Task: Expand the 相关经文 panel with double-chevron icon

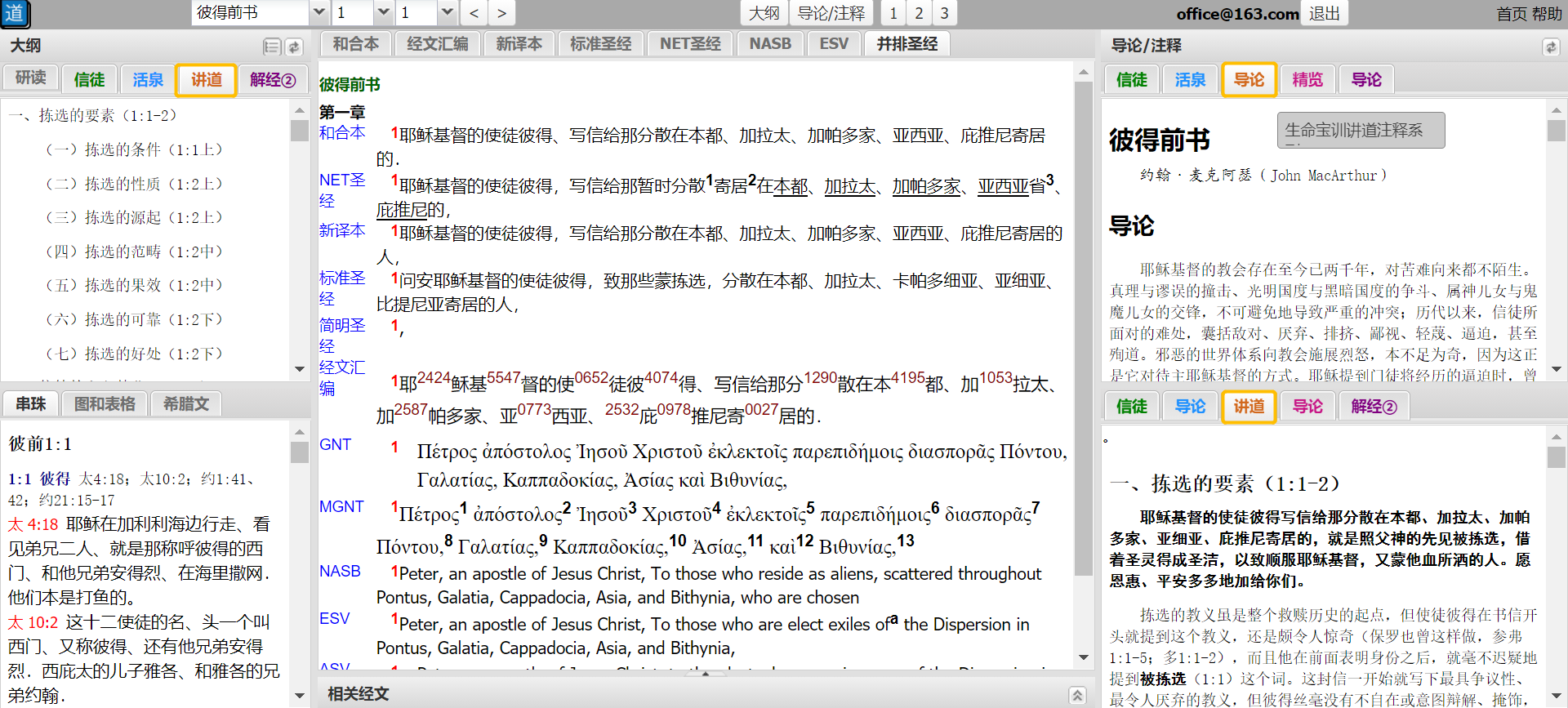Action: click(x=1078, y=695)
